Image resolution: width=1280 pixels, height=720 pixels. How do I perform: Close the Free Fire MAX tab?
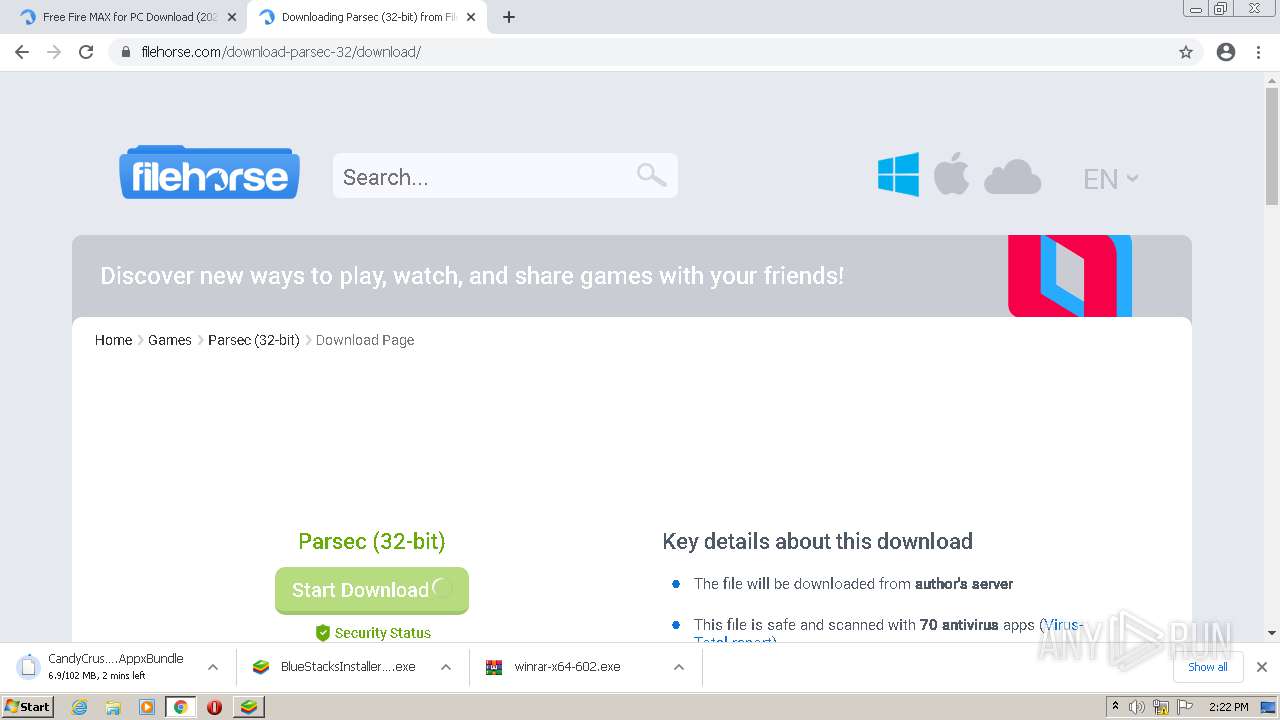pyautogui.click(x=232, y=17)
